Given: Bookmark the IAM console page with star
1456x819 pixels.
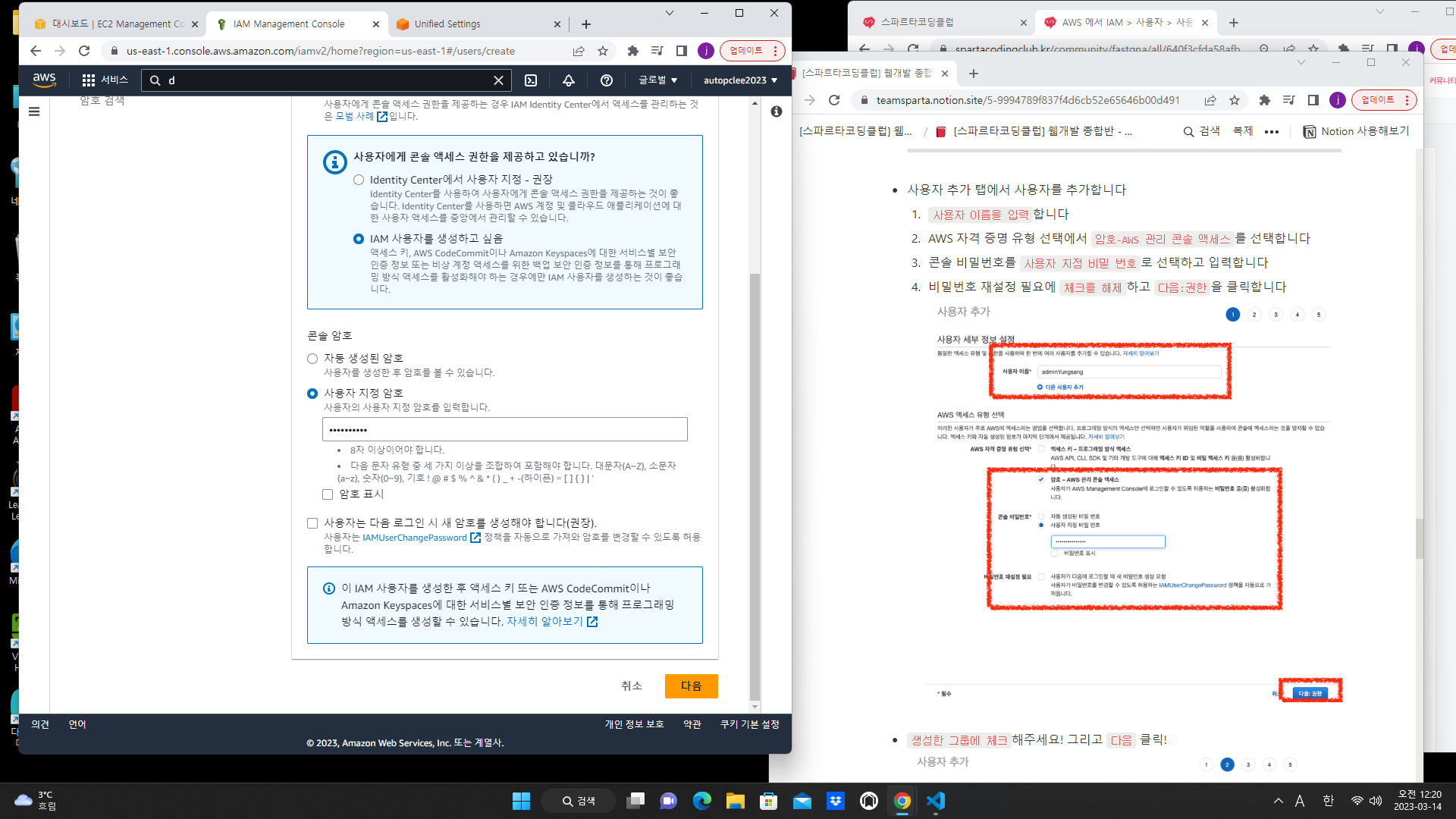Looking at the screenshot, I should (x=603, y=51).
